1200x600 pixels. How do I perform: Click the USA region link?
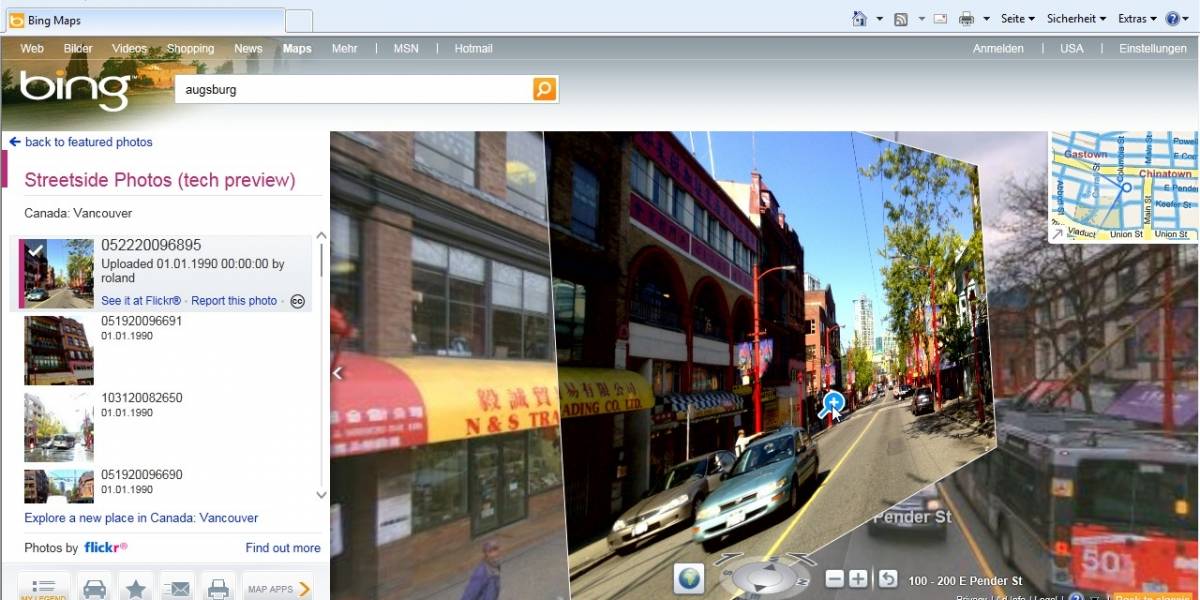(1072, 48)
